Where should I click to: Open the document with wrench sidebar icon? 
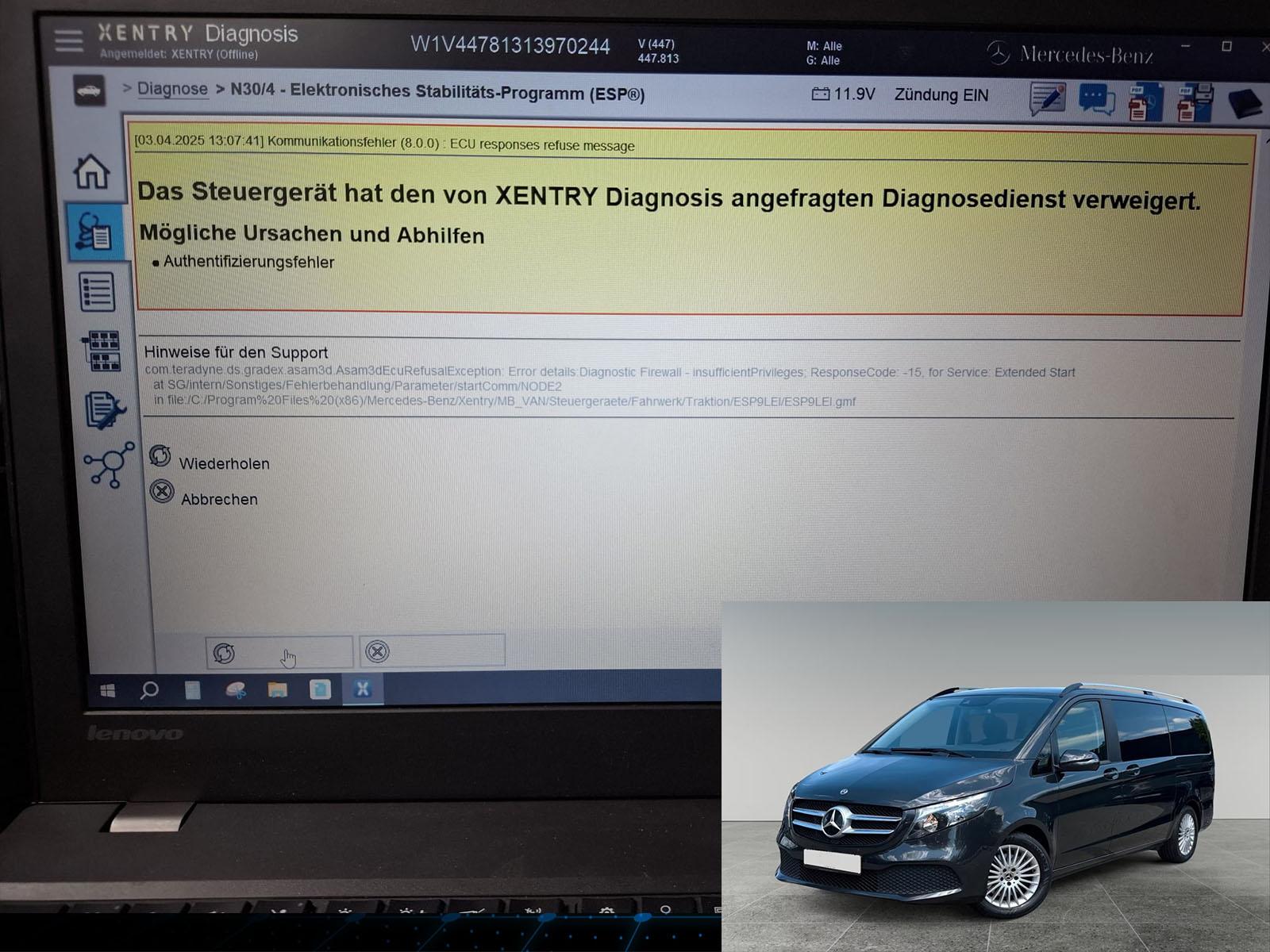[x=104, y=409]
